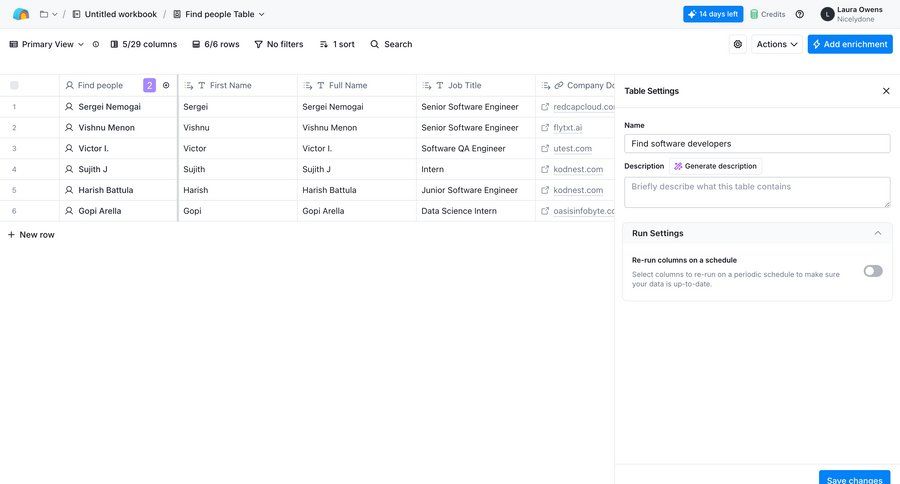Collapse the Run Settings section

click(878, 233)
